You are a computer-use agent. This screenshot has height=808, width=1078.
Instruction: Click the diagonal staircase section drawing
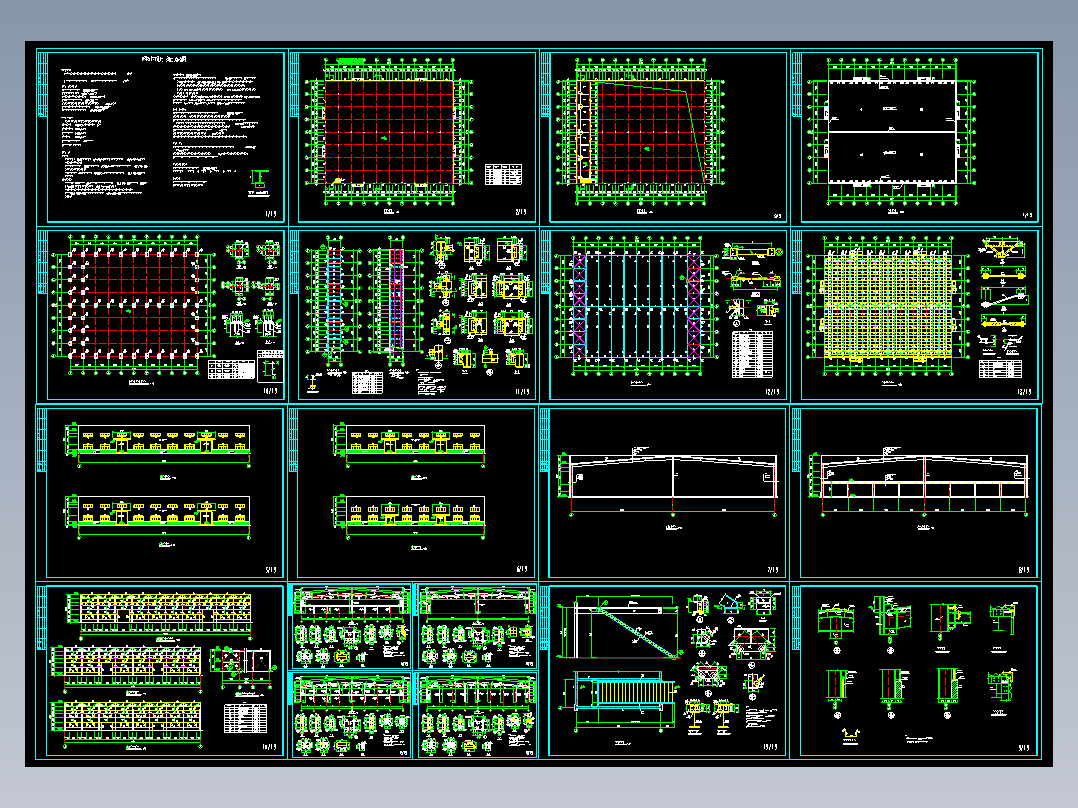click(622, 628)
